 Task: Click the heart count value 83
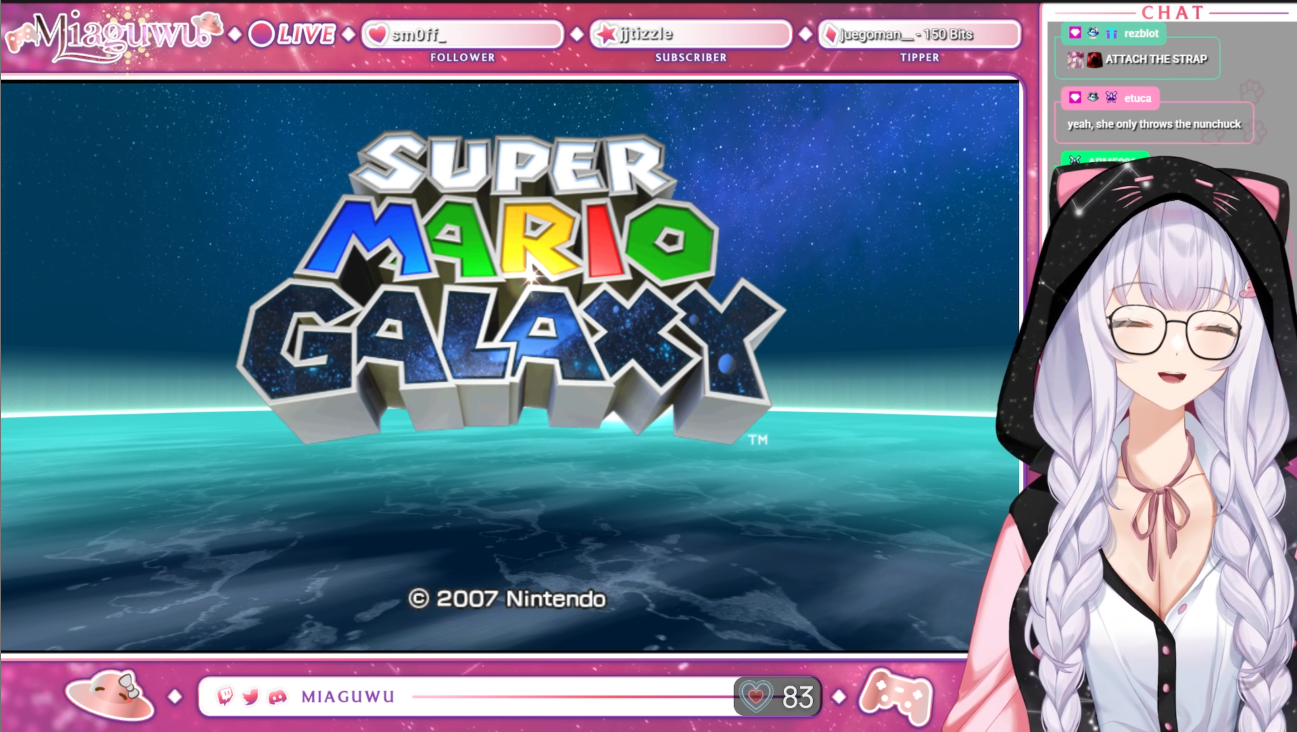pos(798,697)
